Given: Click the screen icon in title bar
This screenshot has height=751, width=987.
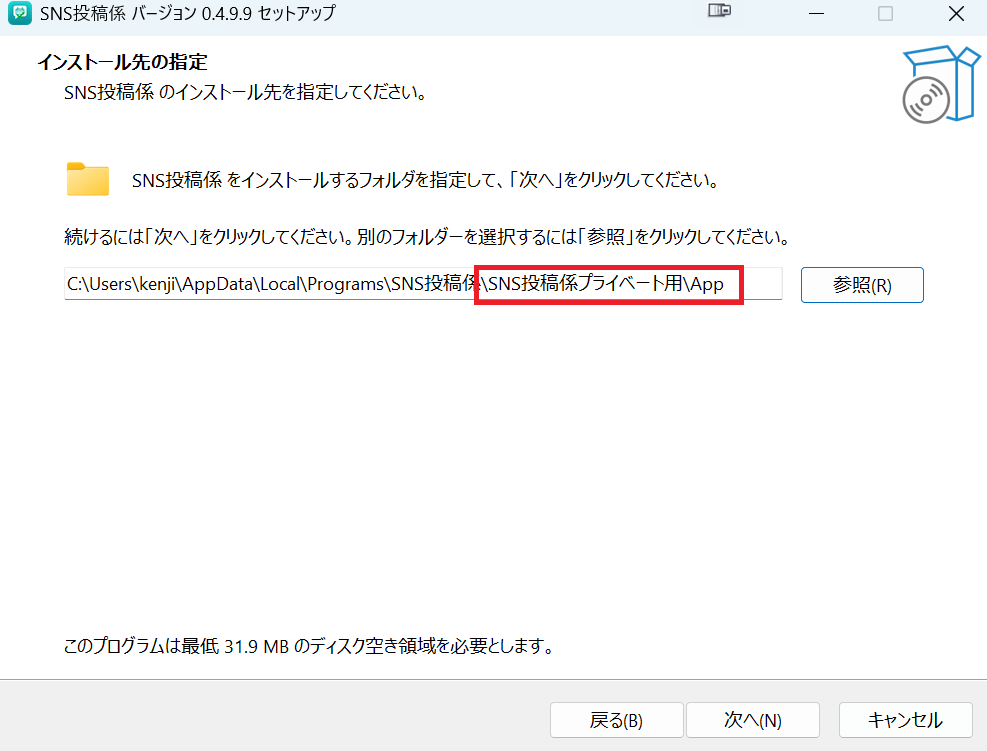Looking at the screenshot, I should click(x=719, y=11).
